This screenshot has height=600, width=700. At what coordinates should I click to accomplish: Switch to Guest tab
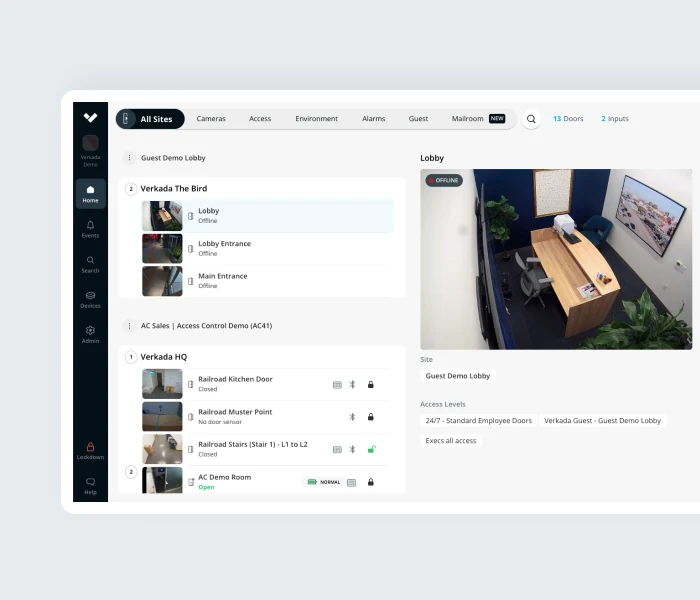tap(418, 119)
